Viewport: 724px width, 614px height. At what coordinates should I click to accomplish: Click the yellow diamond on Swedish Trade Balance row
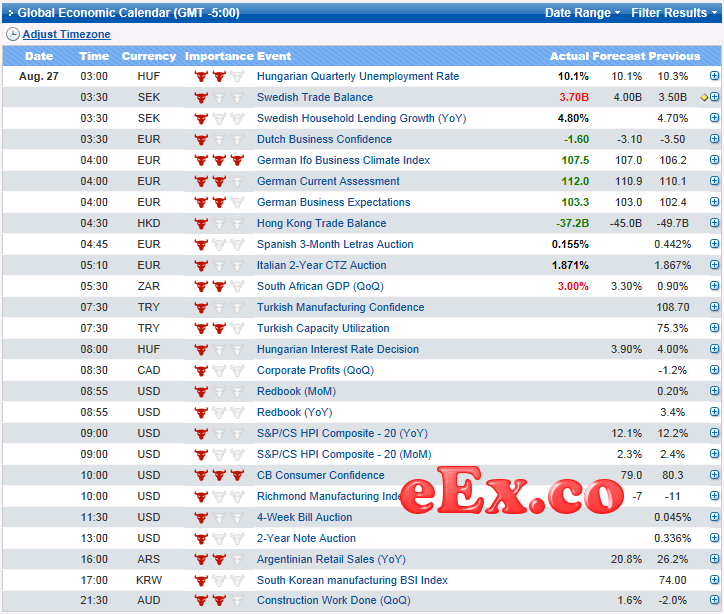704,98
